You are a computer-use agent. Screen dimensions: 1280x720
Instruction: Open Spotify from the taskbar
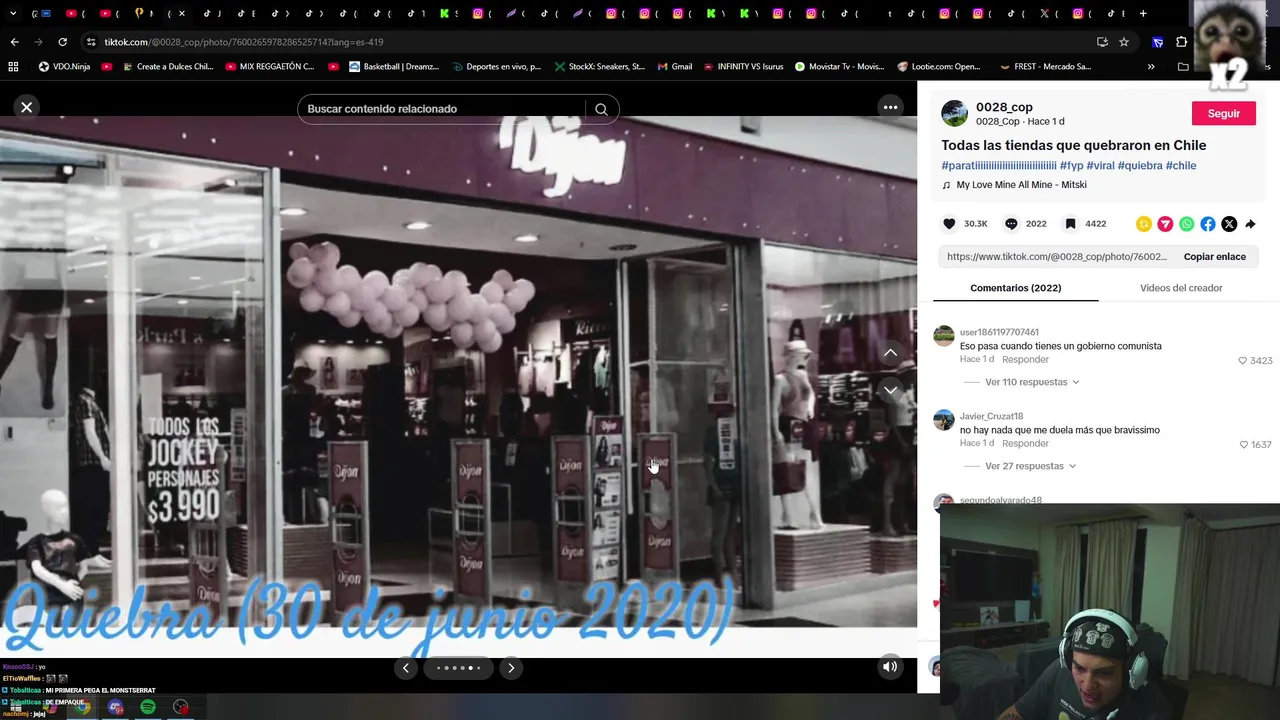148,708
